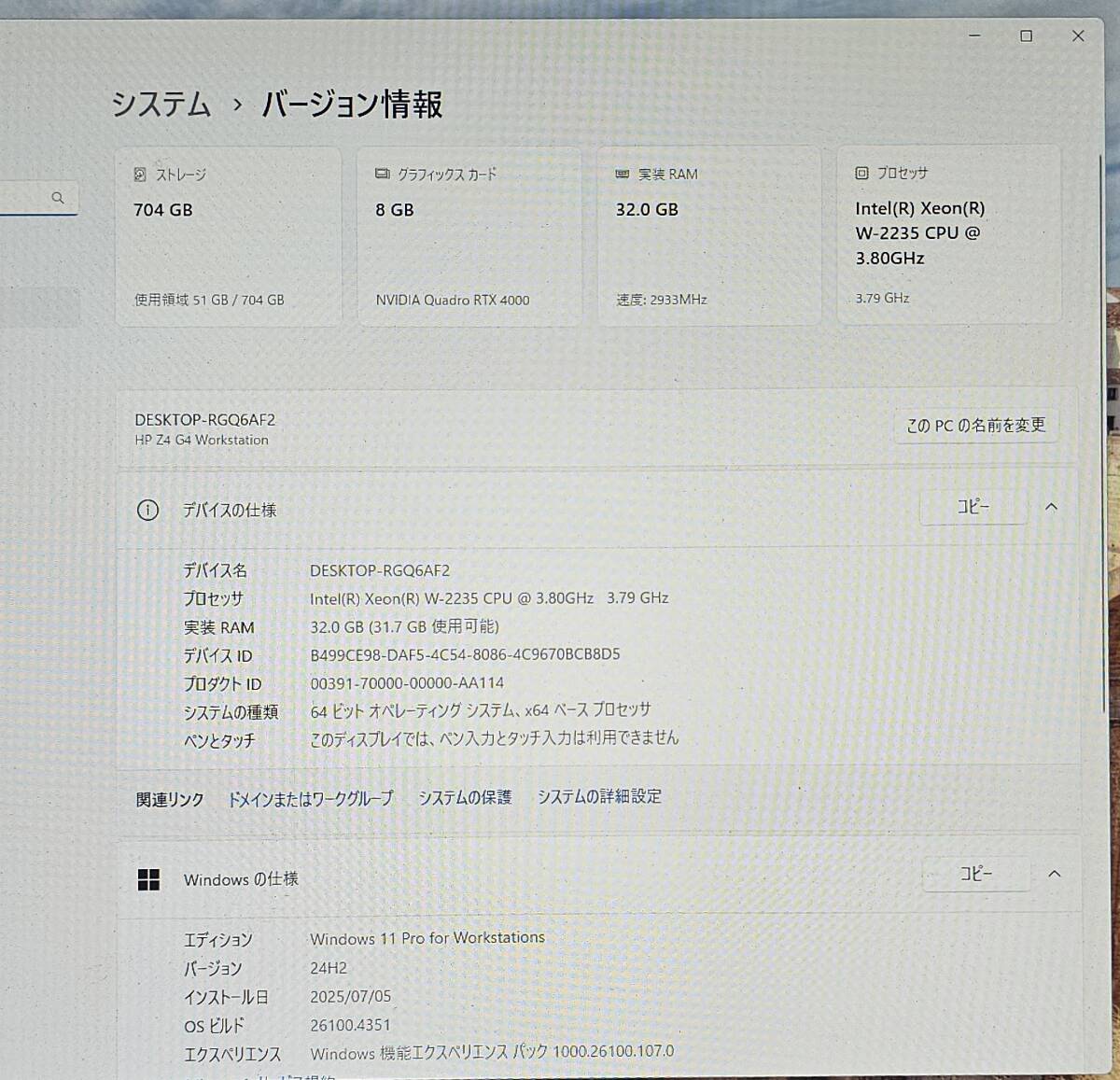Select デバイス ID value B499CE98-DAF5-4C54
Screen dimensions: 1120x1080
point(465,654)
